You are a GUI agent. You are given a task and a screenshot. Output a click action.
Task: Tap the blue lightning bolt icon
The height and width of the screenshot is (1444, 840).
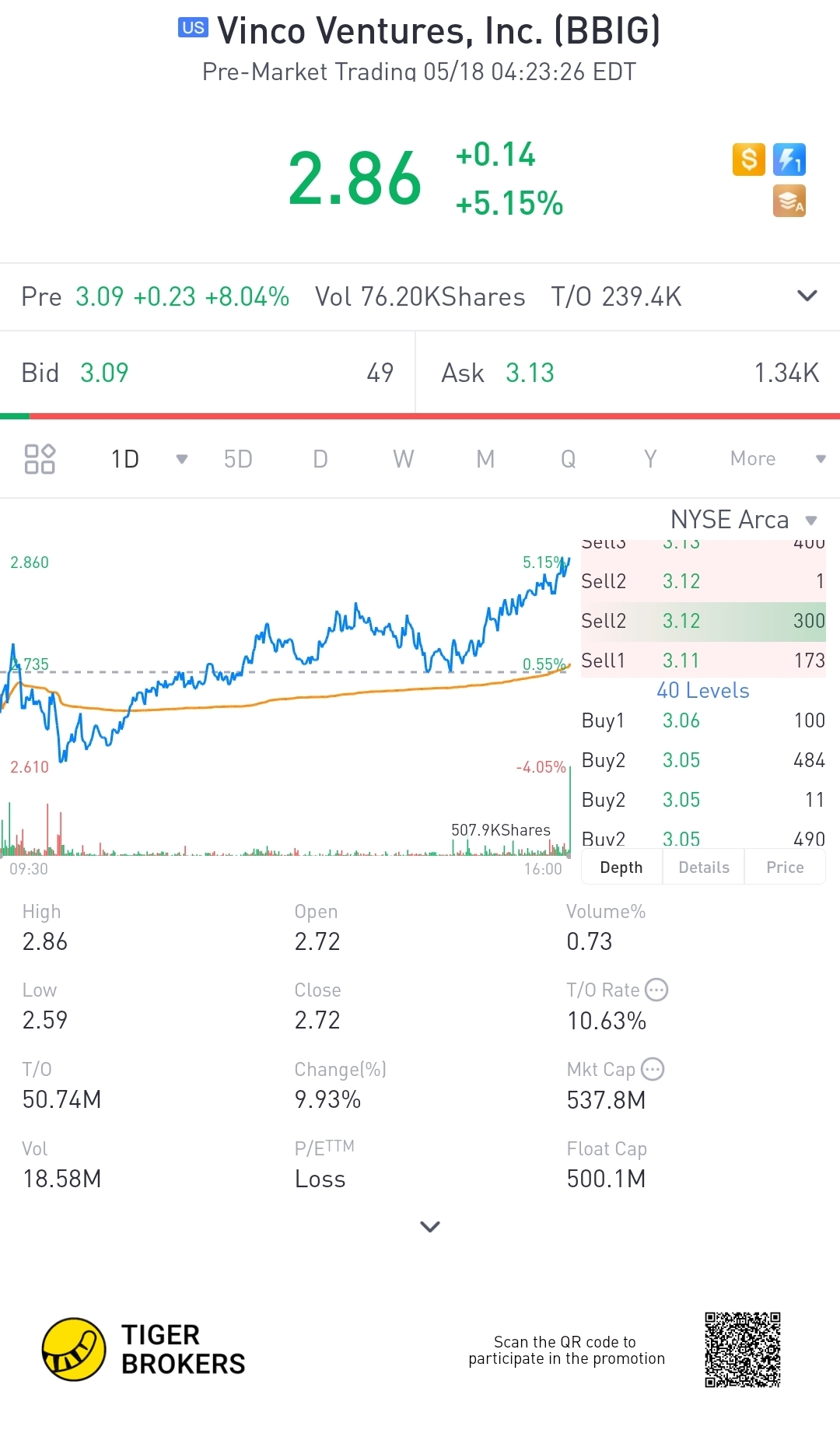[789, 159]
